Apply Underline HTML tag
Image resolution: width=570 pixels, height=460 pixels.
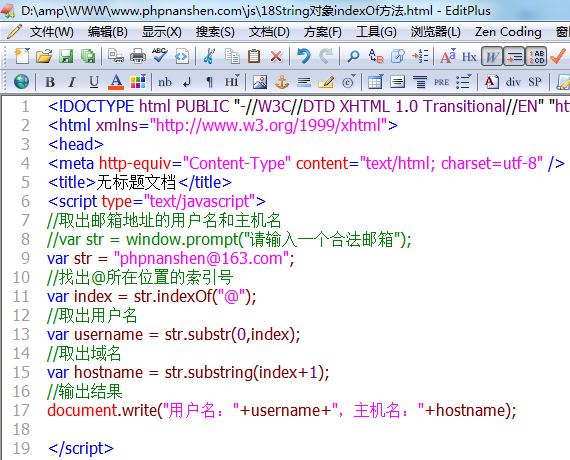tap(94, 82)
